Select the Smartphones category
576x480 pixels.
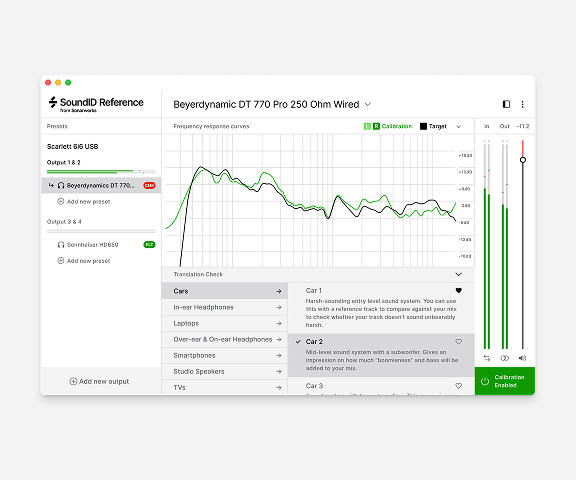(x=224, y=356)
